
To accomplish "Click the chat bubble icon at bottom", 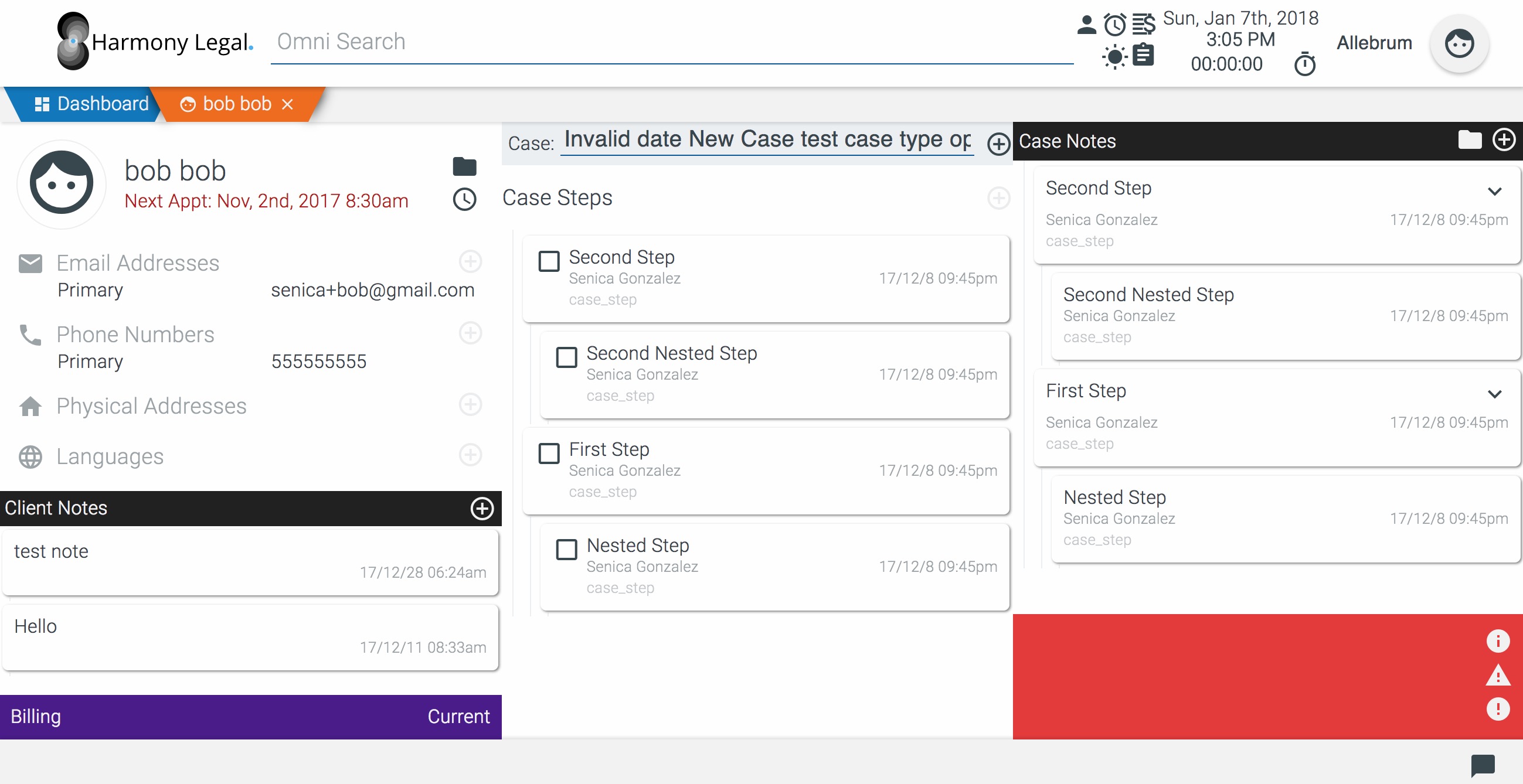I will coord(1483,766).
